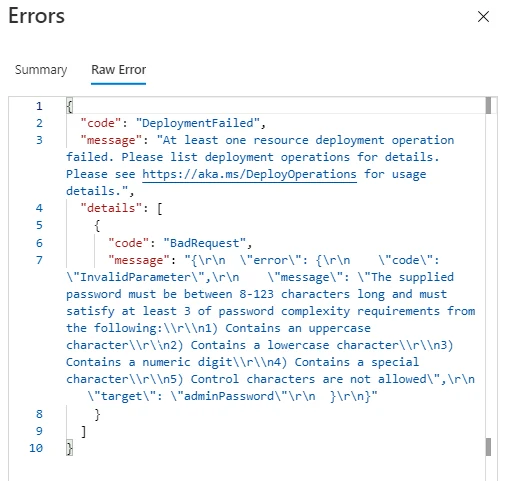This screenshot has width=506, height=481.
Task: Click line number 7 in the gutter
Action: click(39, 260)
